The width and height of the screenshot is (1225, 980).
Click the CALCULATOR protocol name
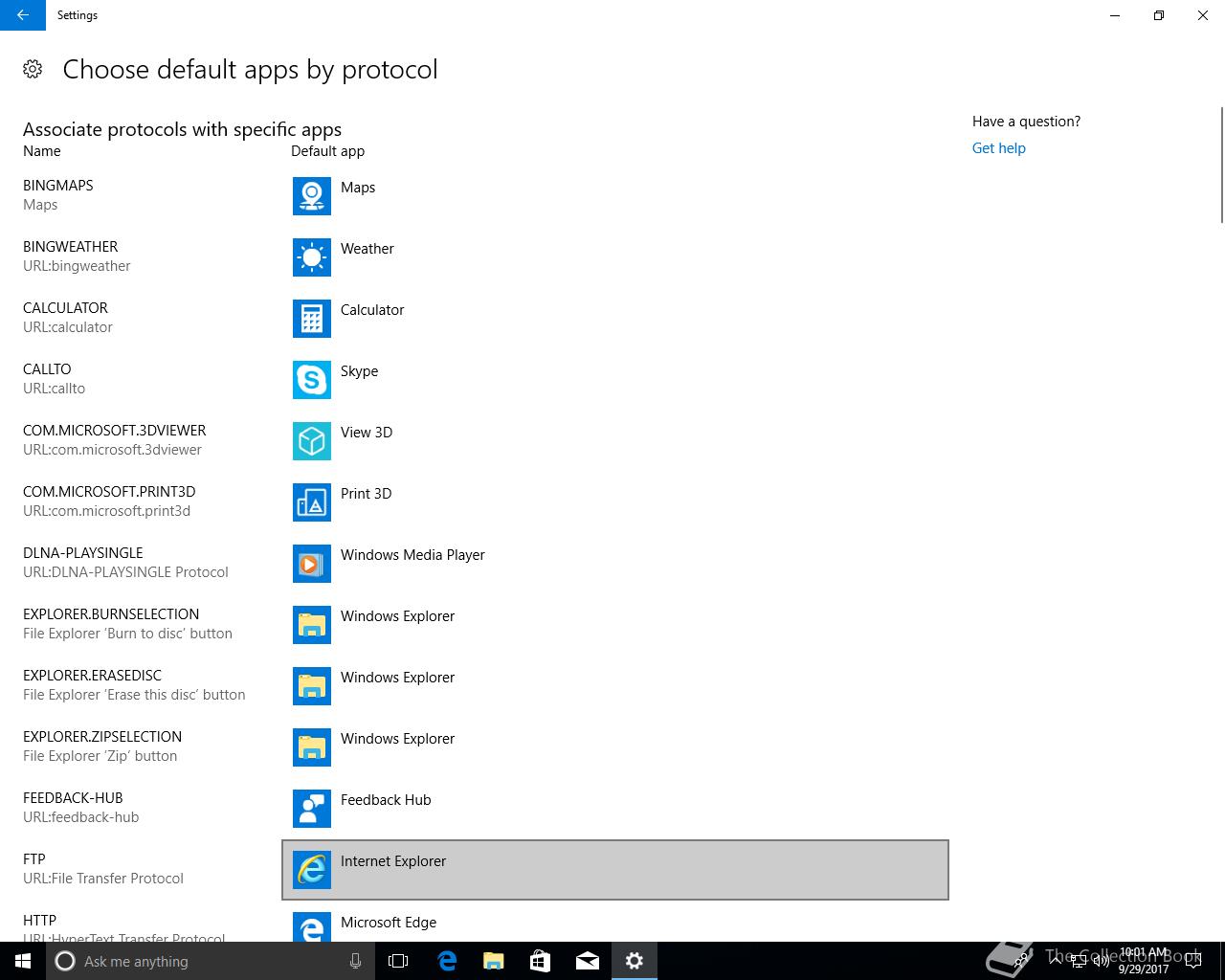[x=65, y=308]
